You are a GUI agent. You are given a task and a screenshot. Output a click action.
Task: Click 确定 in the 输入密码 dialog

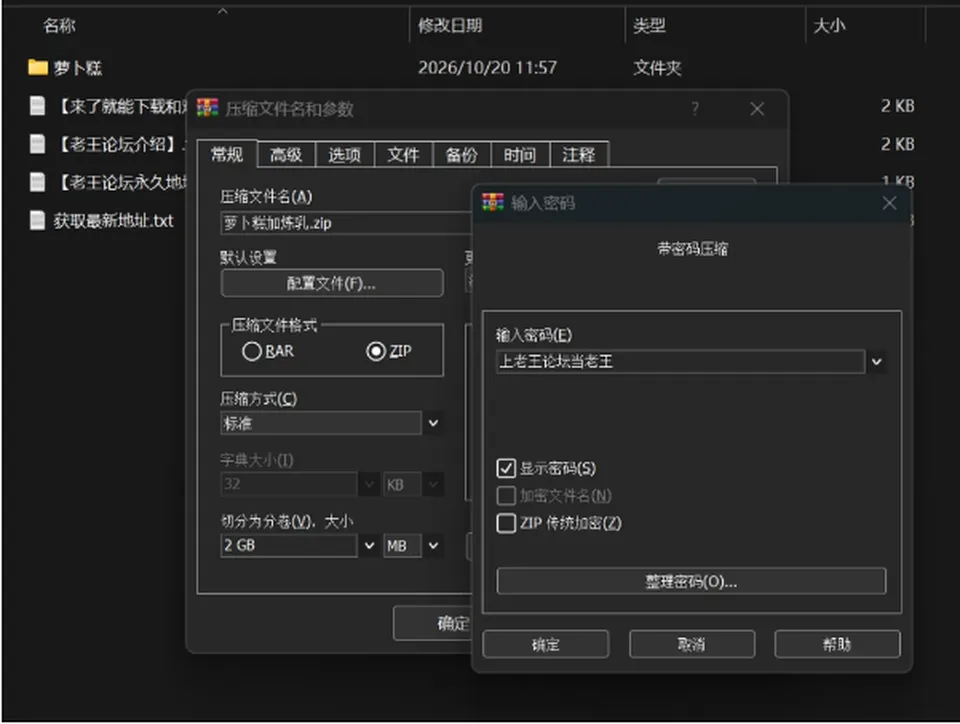click(546, 644)
